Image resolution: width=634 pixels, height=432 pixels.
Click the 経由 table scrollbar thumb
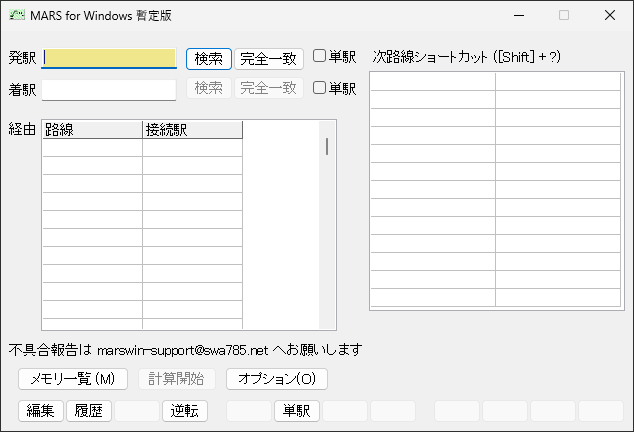click(327, 146)
